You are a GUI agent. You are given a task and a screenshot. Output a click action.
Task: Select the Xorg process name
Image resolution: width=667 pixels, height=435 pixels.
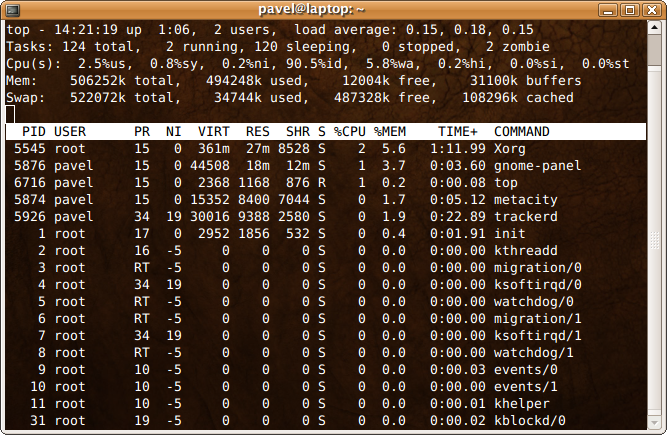[510, 149]
